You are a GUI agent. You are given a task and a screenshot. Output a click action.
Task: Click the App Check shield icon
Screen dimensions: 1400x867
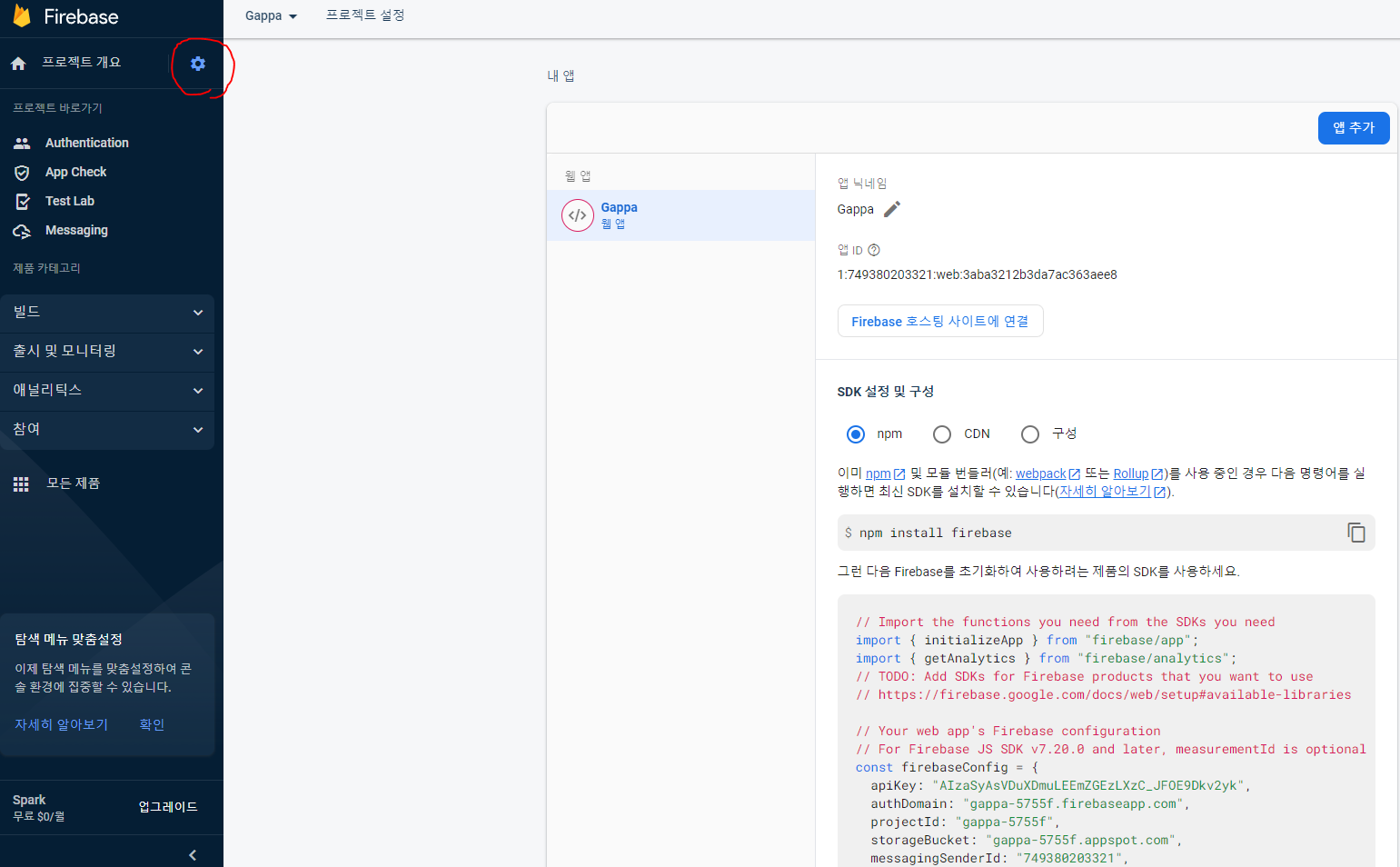click(22, 173)
